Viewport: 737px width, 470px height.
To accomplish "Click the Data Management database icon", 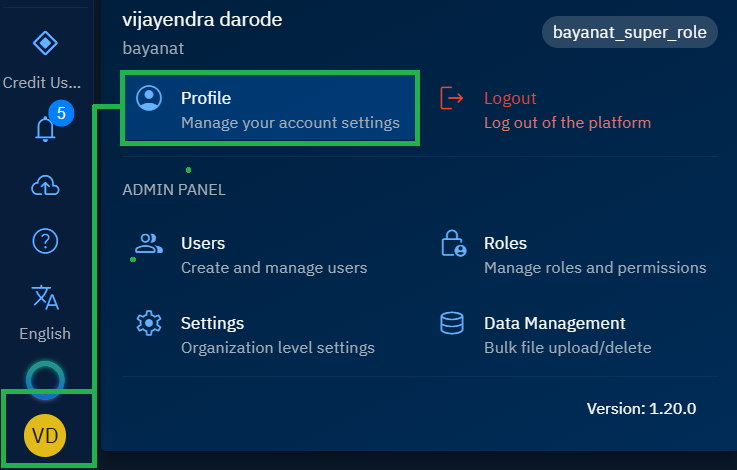I will point(453,323).
